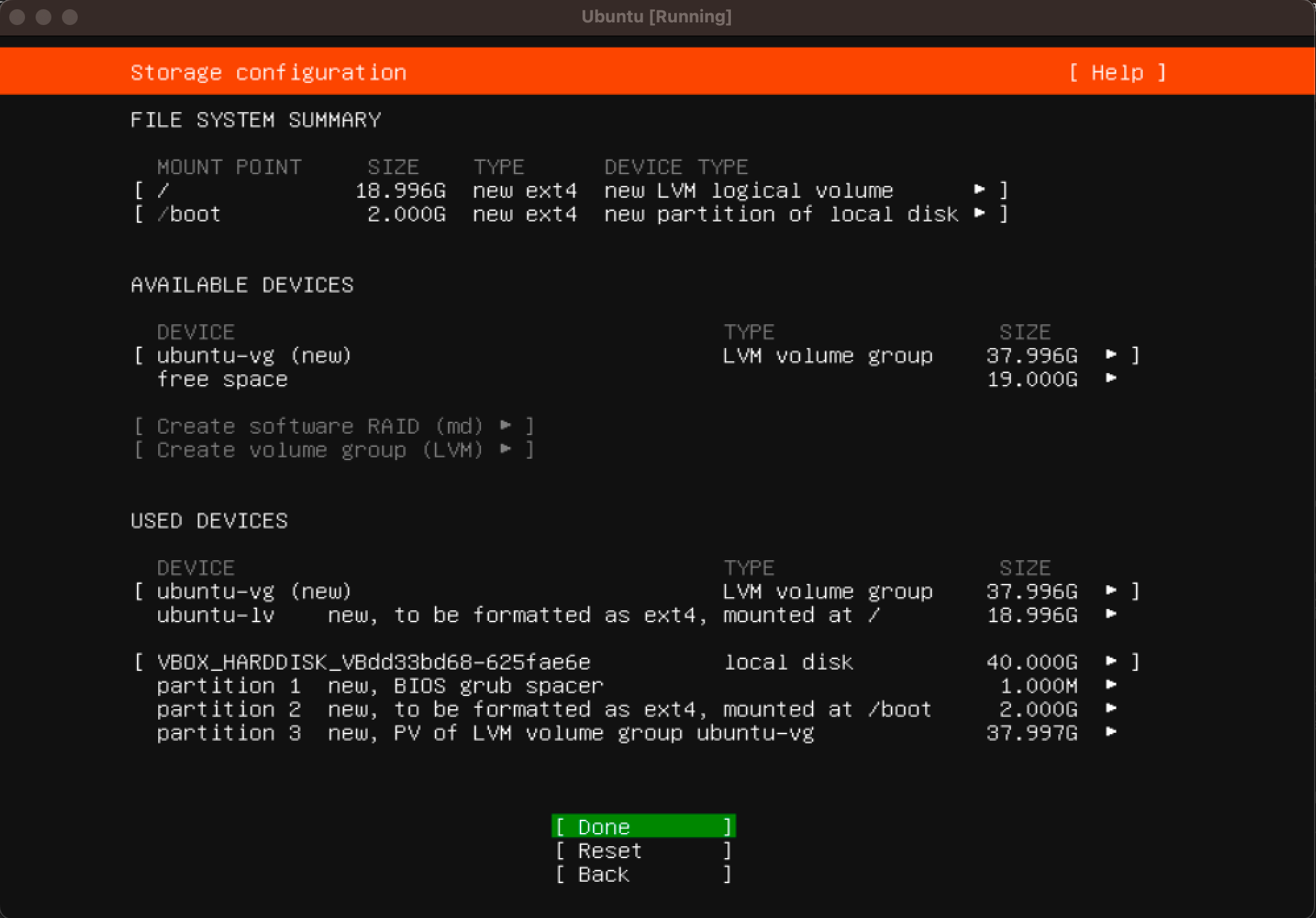
Task: Open the ubuntu-lv logical volume arrow
Action: point(1111,615)
